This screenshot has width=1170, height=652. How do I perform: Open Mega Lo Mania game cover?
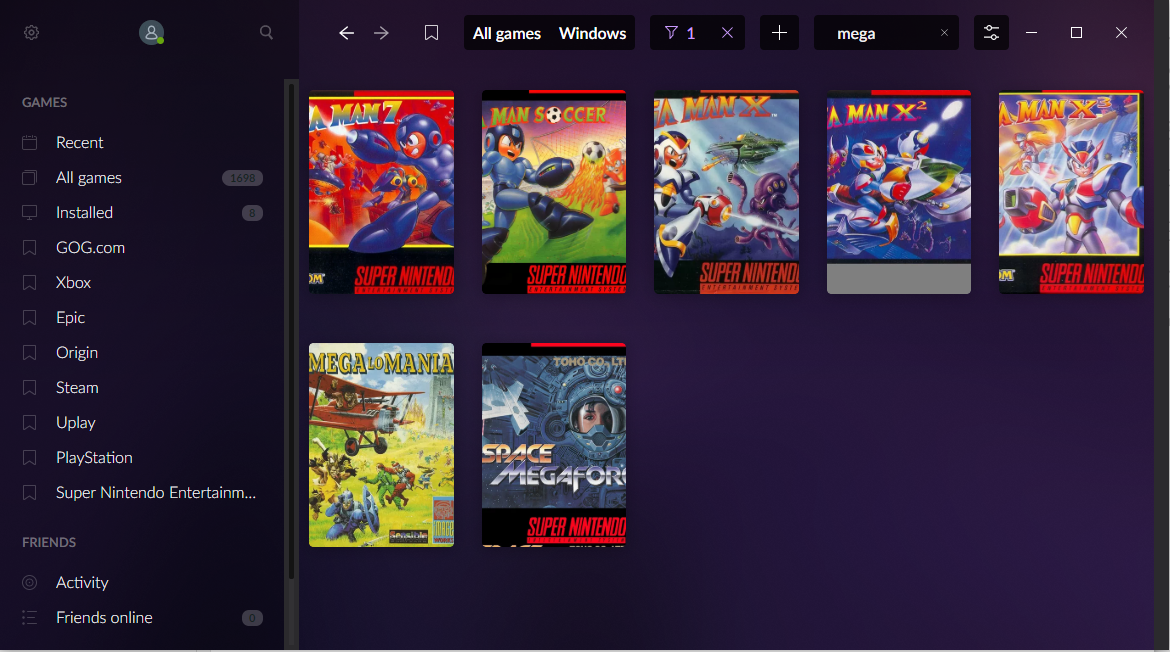coord(381,444)
